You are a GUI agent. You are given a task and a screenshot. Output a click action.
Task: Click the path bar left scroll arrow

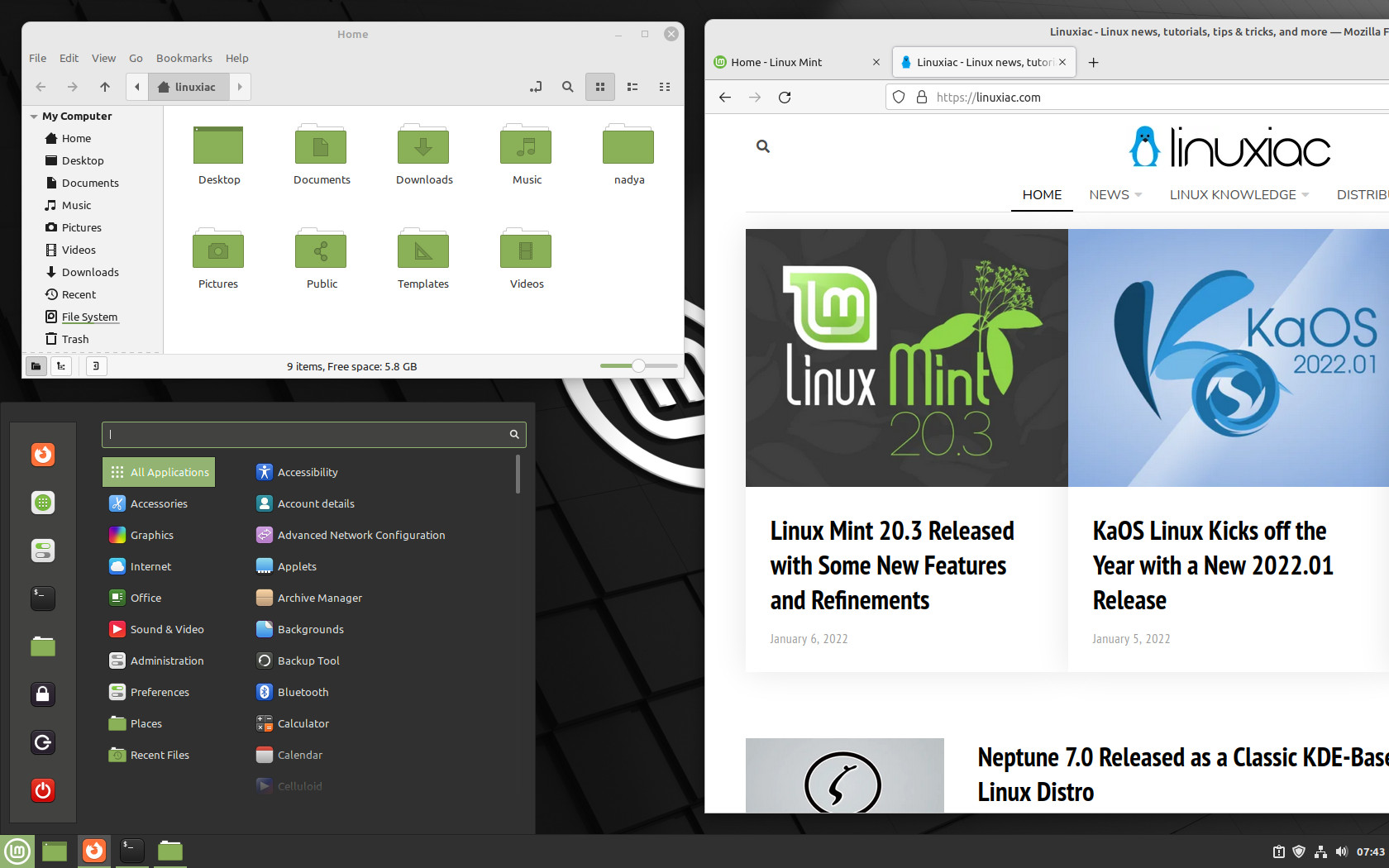(137, 87)
